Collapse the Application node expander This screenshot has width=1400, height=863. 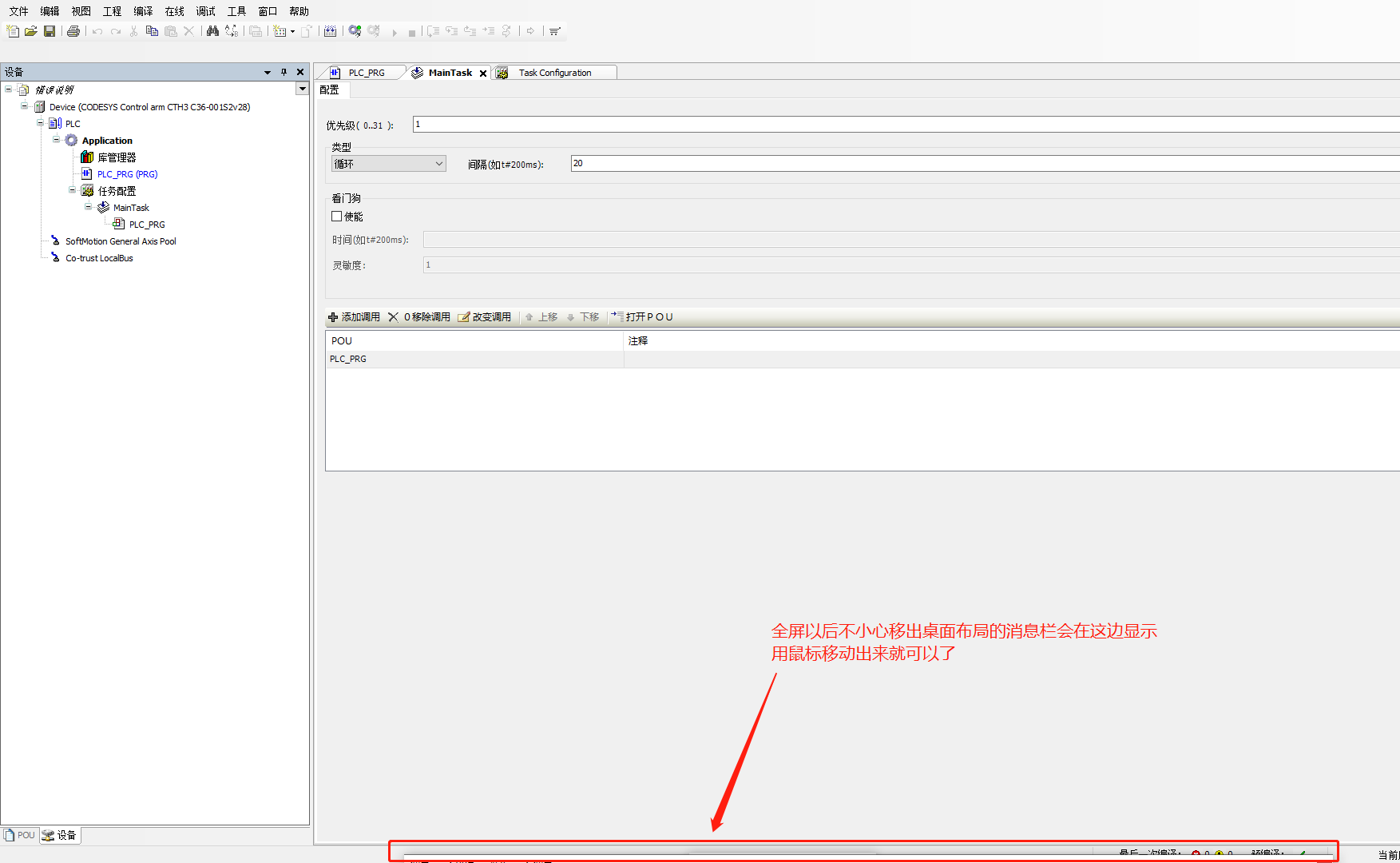56,140
